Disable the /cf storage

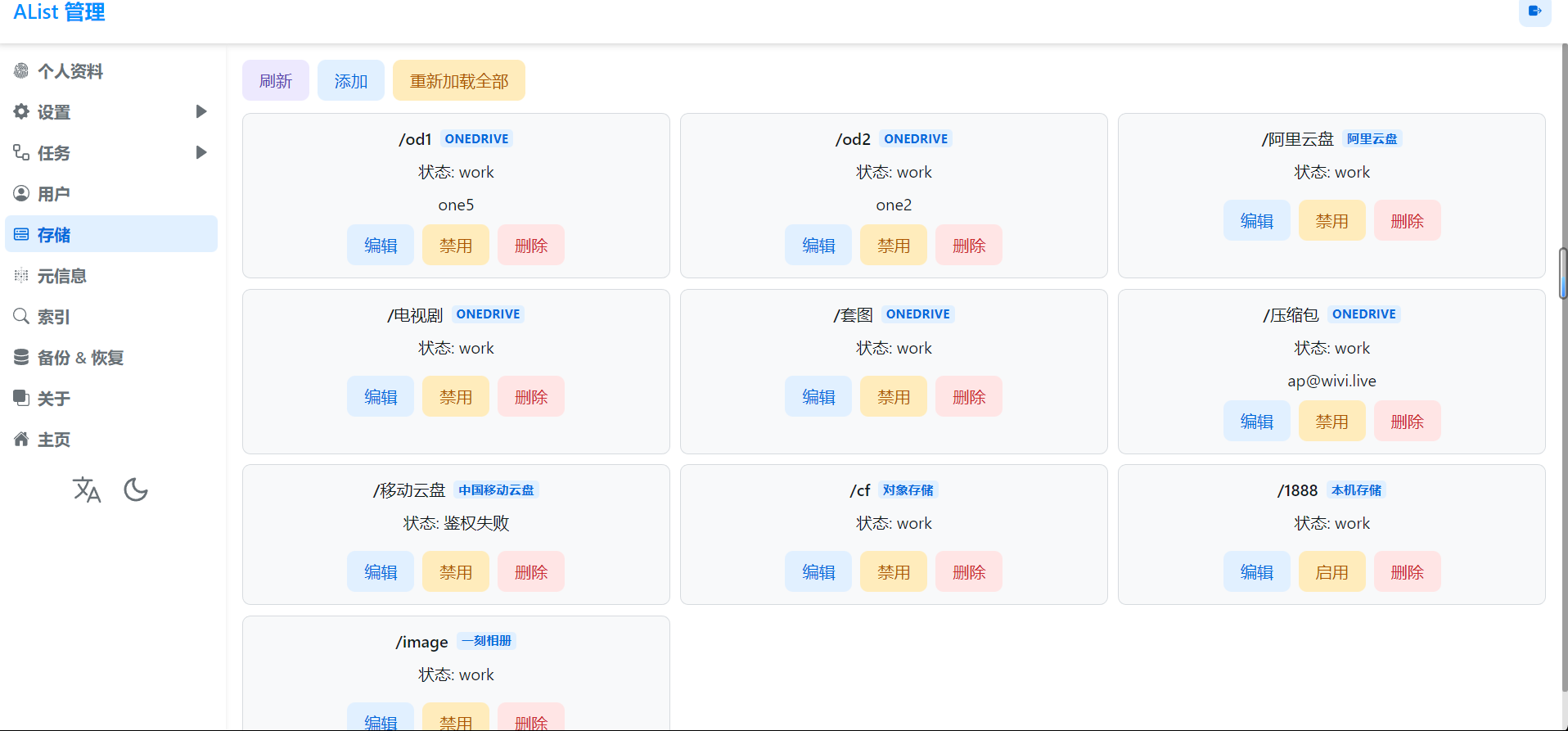[894, 571]
